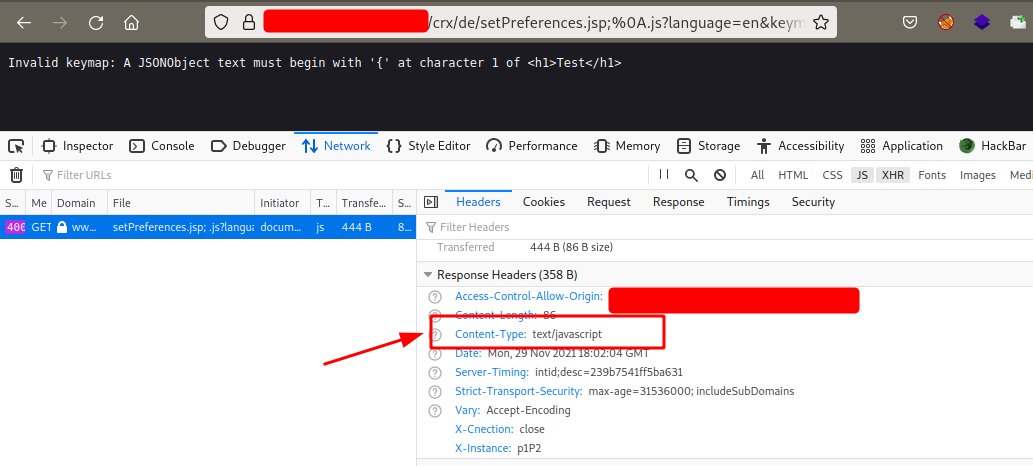The image size is (1033, 466).
Task: Switch to the Console panel
Action: pos(162,146)
